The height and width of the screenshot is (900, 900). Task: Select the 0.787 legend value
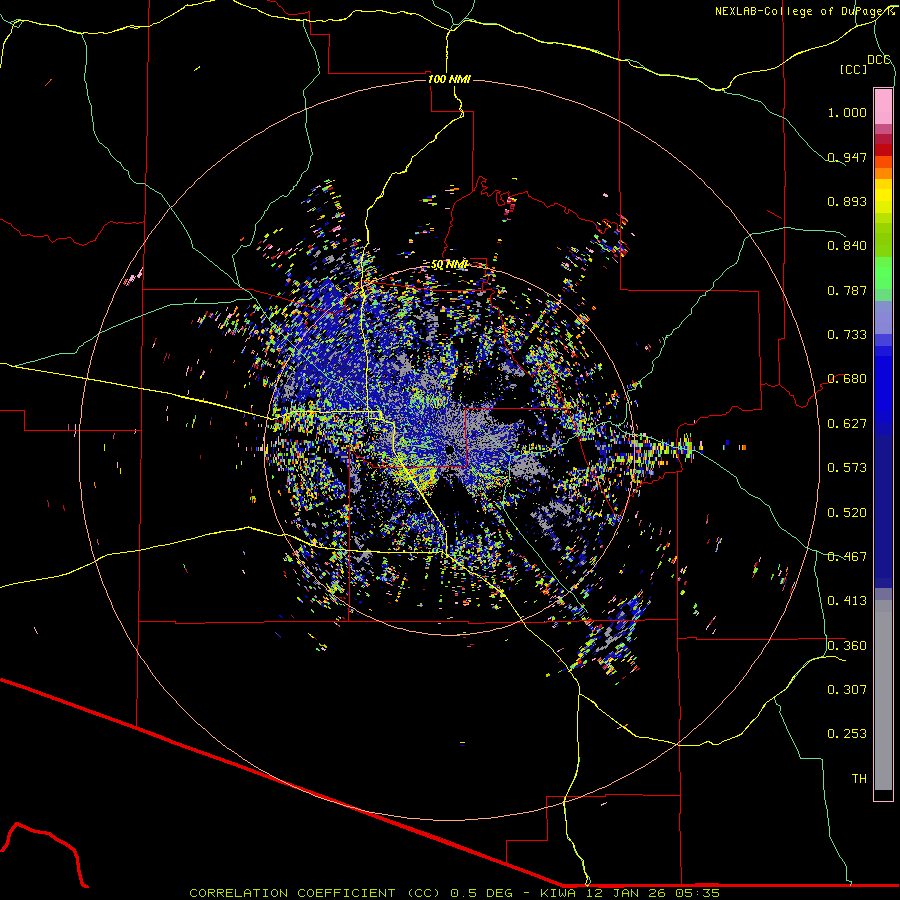(847, 290)
